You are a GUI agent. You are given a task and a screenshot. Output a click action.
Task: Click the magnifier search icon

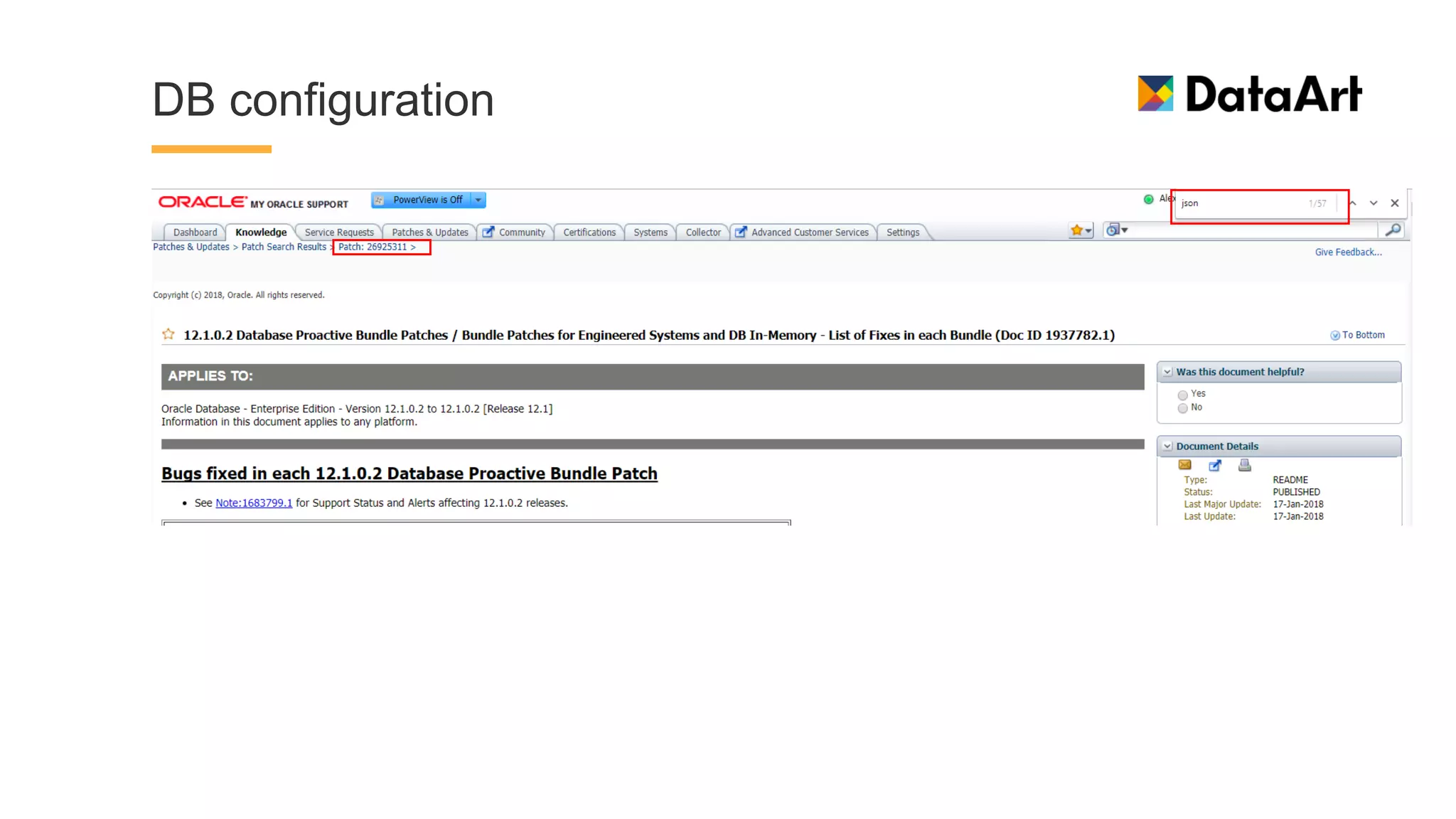coord(1393,230)
